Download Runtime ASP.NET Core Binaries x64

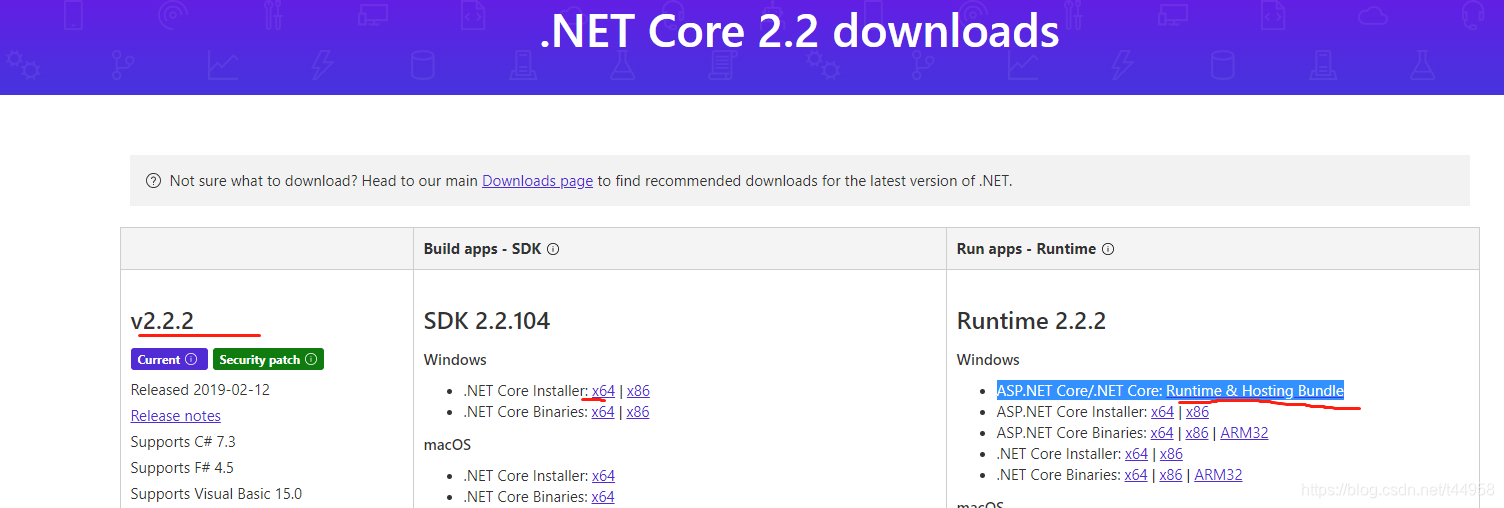point(1162,433)
